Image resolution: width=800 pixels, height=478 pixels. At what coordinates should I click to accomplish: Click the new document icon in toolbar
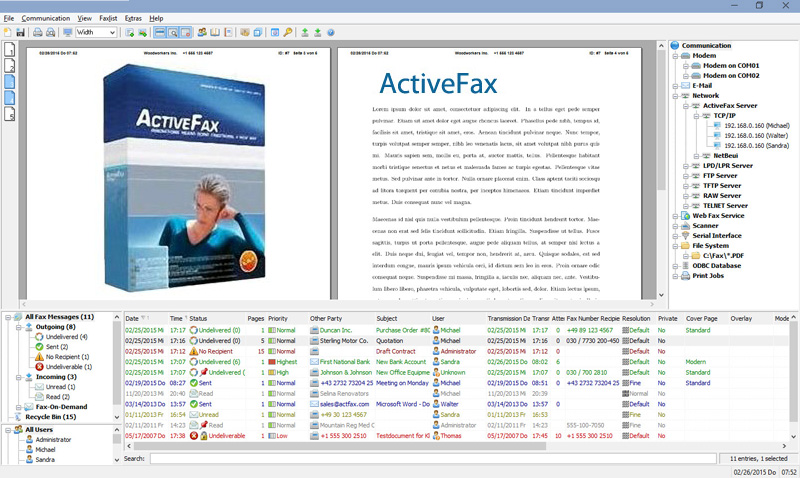click(x=7, y=32)
